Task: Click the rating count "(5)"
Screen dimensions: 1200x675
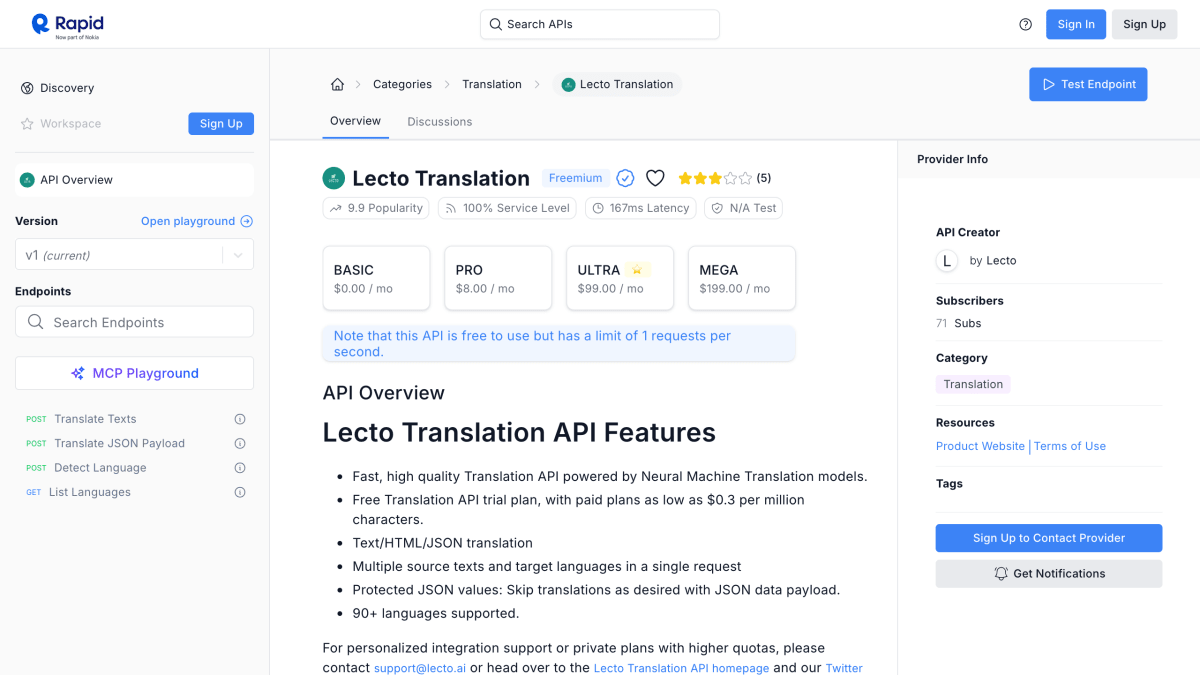Action: point(764,178)
